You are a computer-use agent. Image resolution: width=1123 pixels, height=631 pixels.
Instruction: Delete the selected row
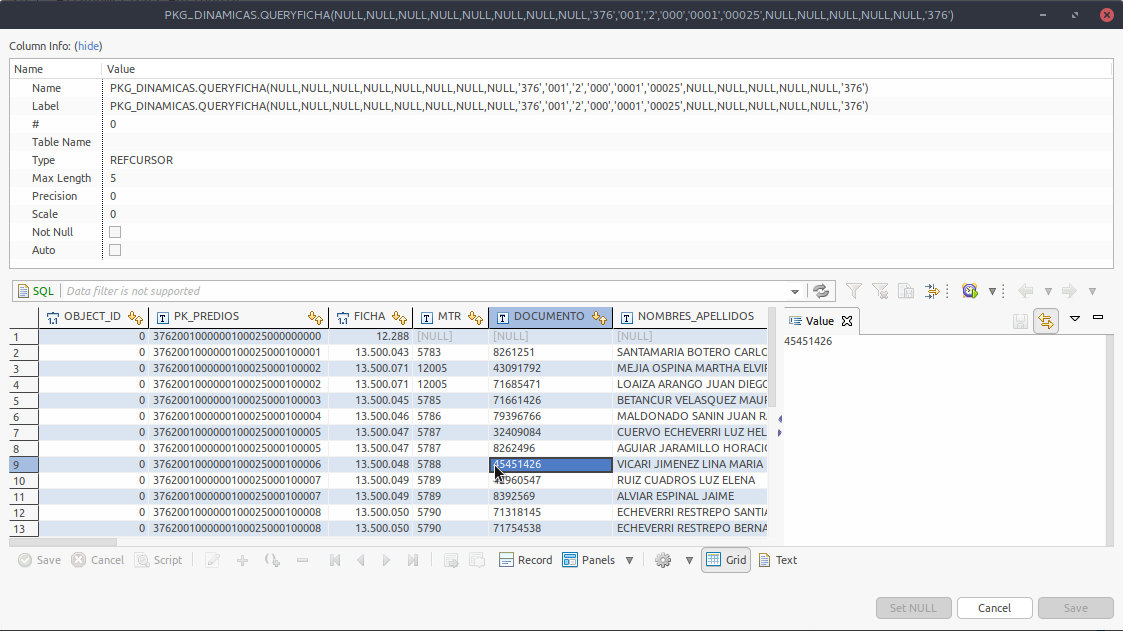(x=300, y=560)
